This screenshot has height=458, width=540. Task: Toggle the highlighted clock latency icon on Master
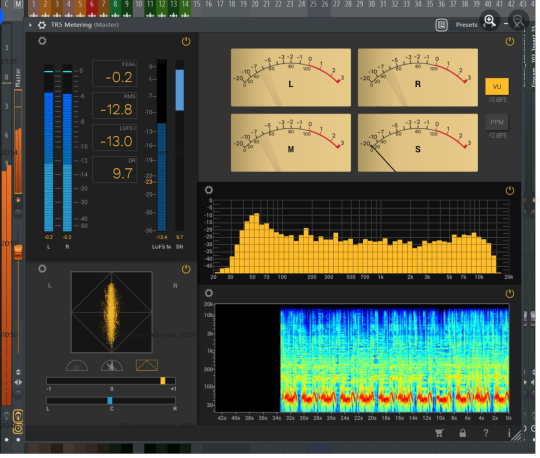pos(18,429)
